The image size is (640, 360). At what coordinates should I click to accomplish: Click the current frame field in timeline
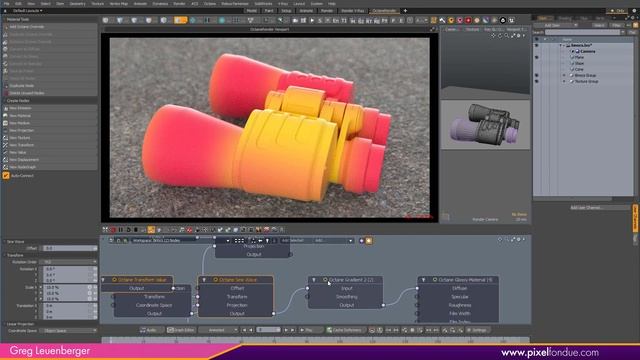[268, 330]
